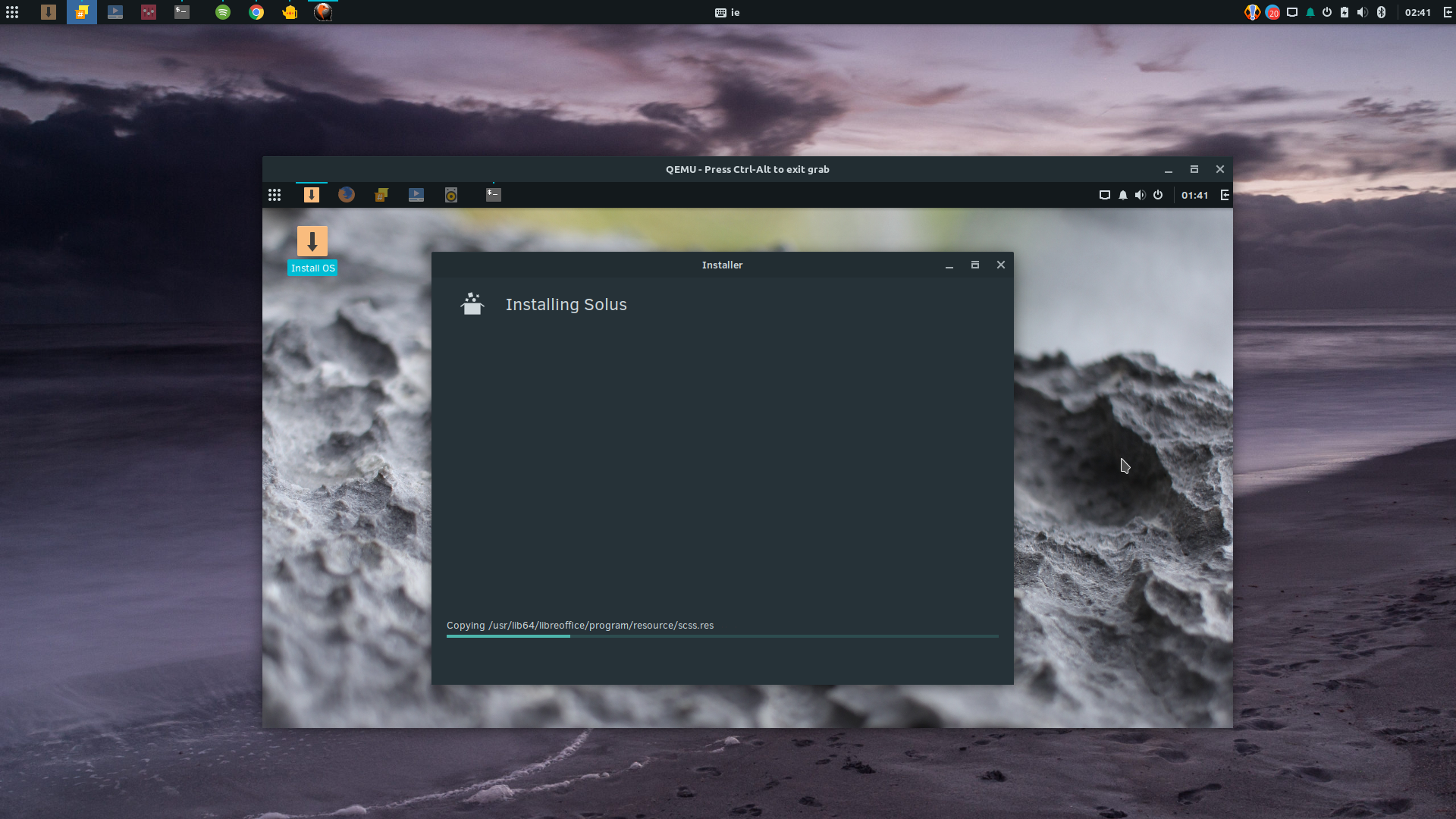The width and height of the screenshot is (1456, 819).
Task: Open the terminal launcher in host panel
Action: (182, 12)
